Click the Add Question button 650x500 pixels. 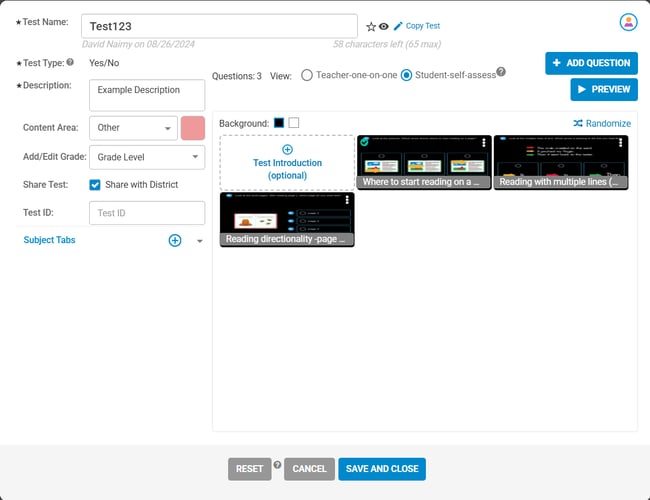click(591, 63)
